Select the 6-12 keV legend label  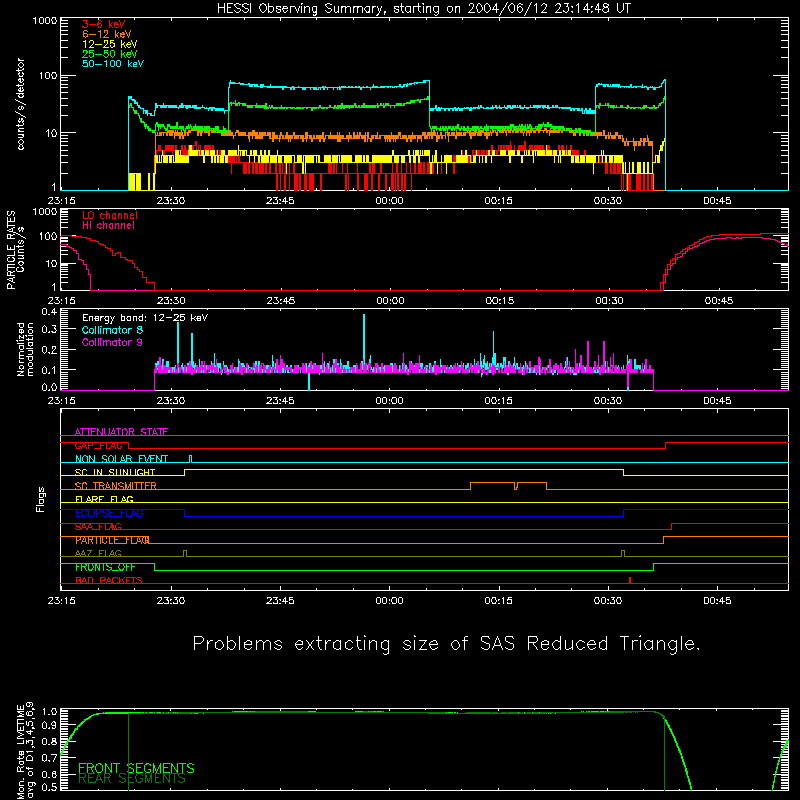point(107,34)
